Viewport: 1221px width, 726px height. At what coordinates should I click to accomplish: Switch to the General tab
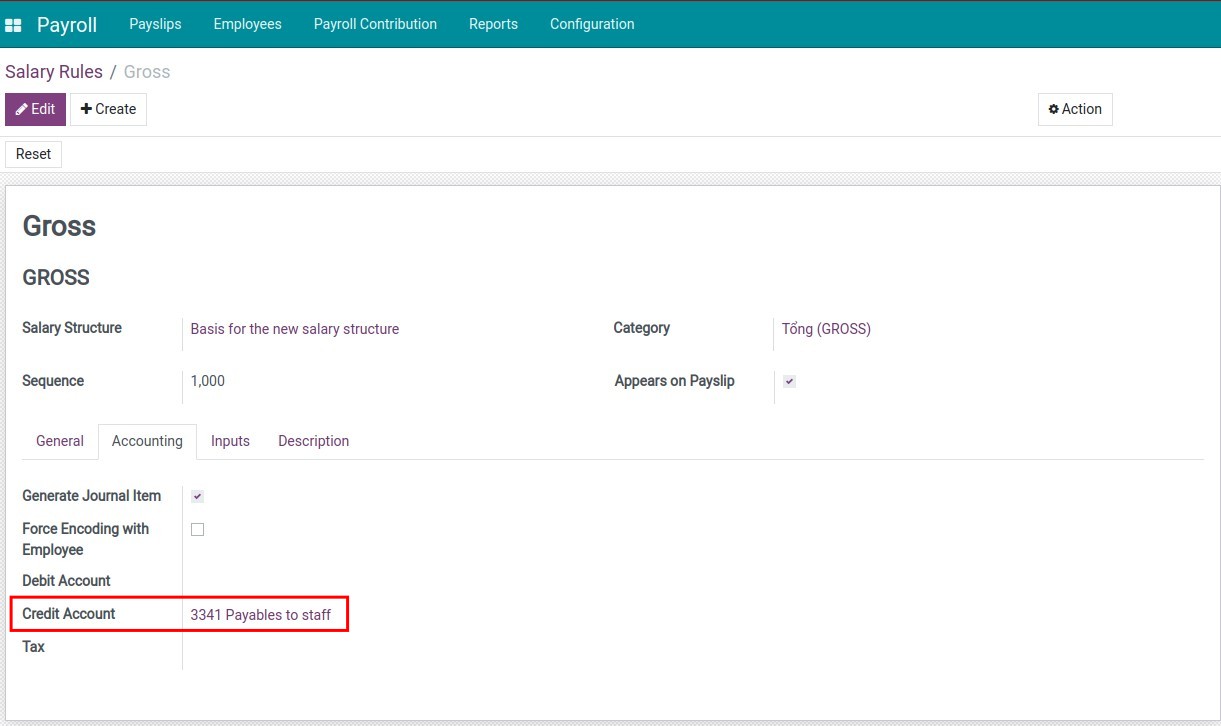[60, 441]
